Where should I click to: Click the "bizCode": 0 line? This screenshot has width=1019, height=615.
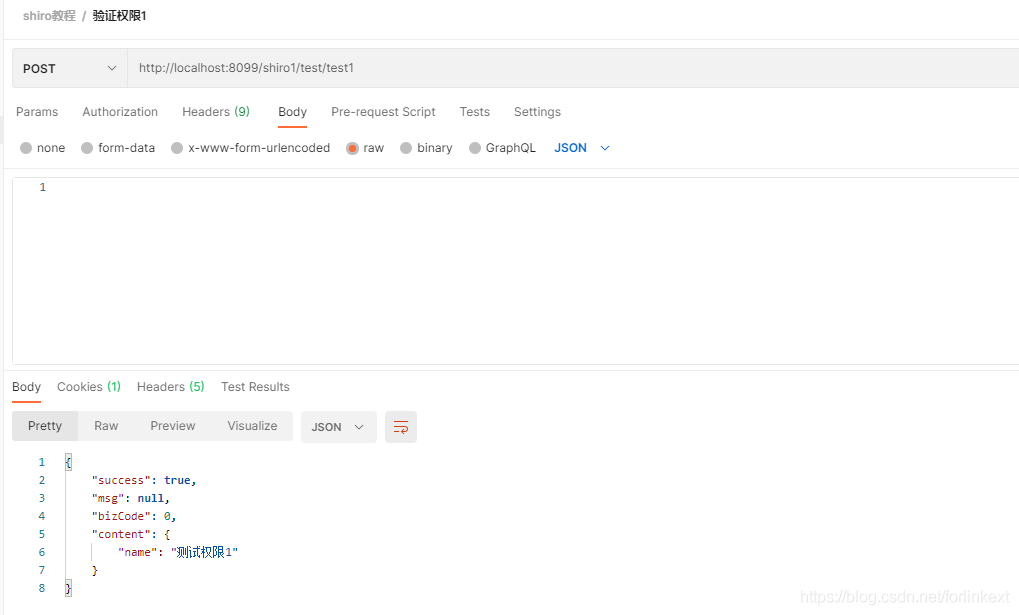coord(134,516)
